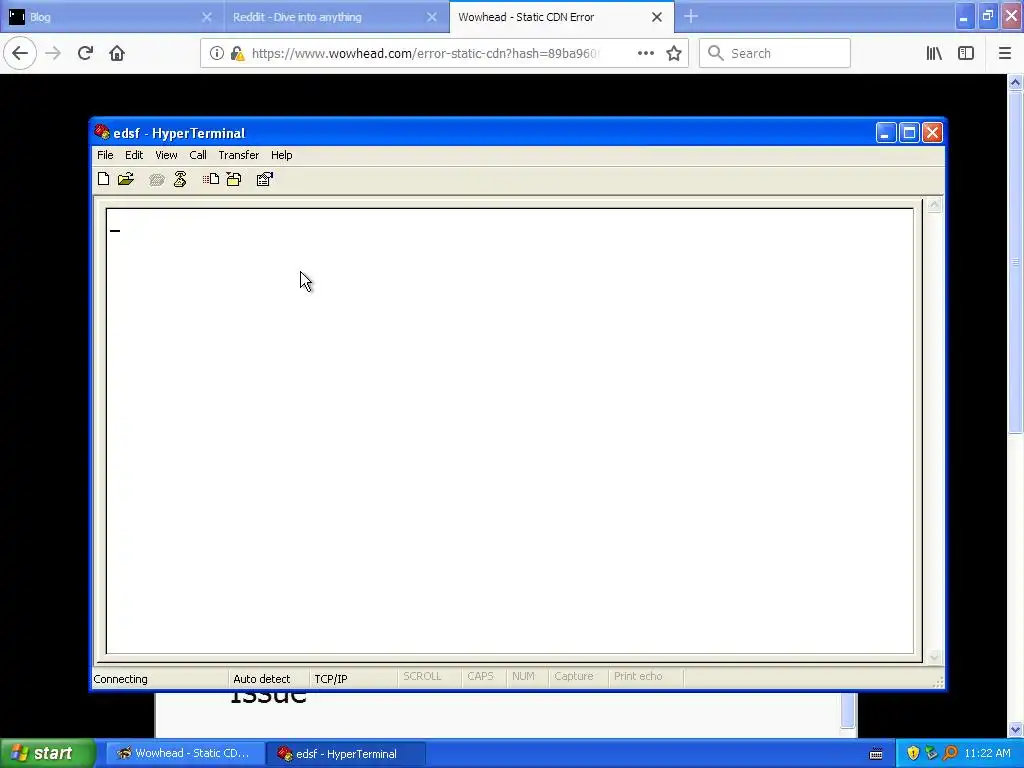The image size is (1024, 768).
Task: Reload the current page
Action: (85, 53)
